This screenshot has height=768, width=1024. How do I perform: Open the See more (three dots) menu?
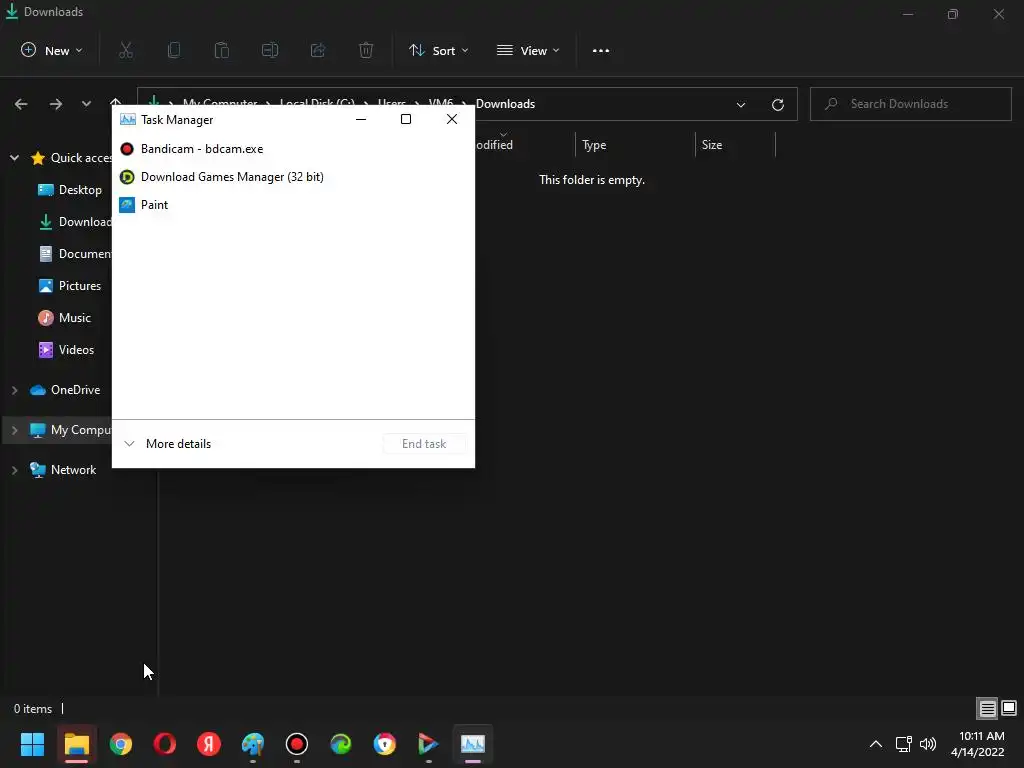[601, 50]
